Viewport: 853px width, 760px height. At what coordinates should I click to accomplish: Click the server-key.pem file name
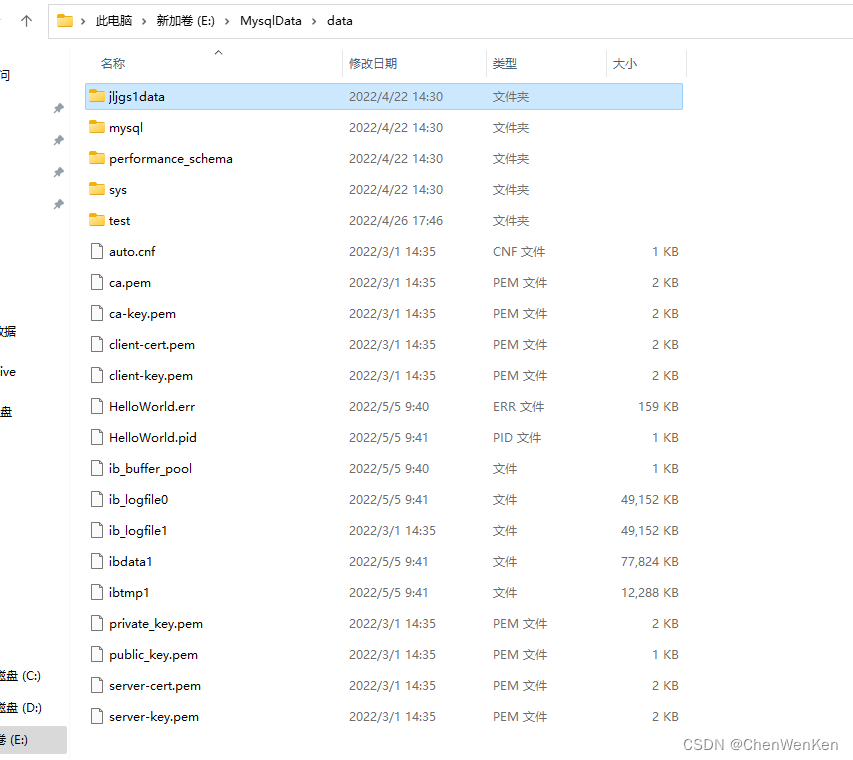coord(154,717)
